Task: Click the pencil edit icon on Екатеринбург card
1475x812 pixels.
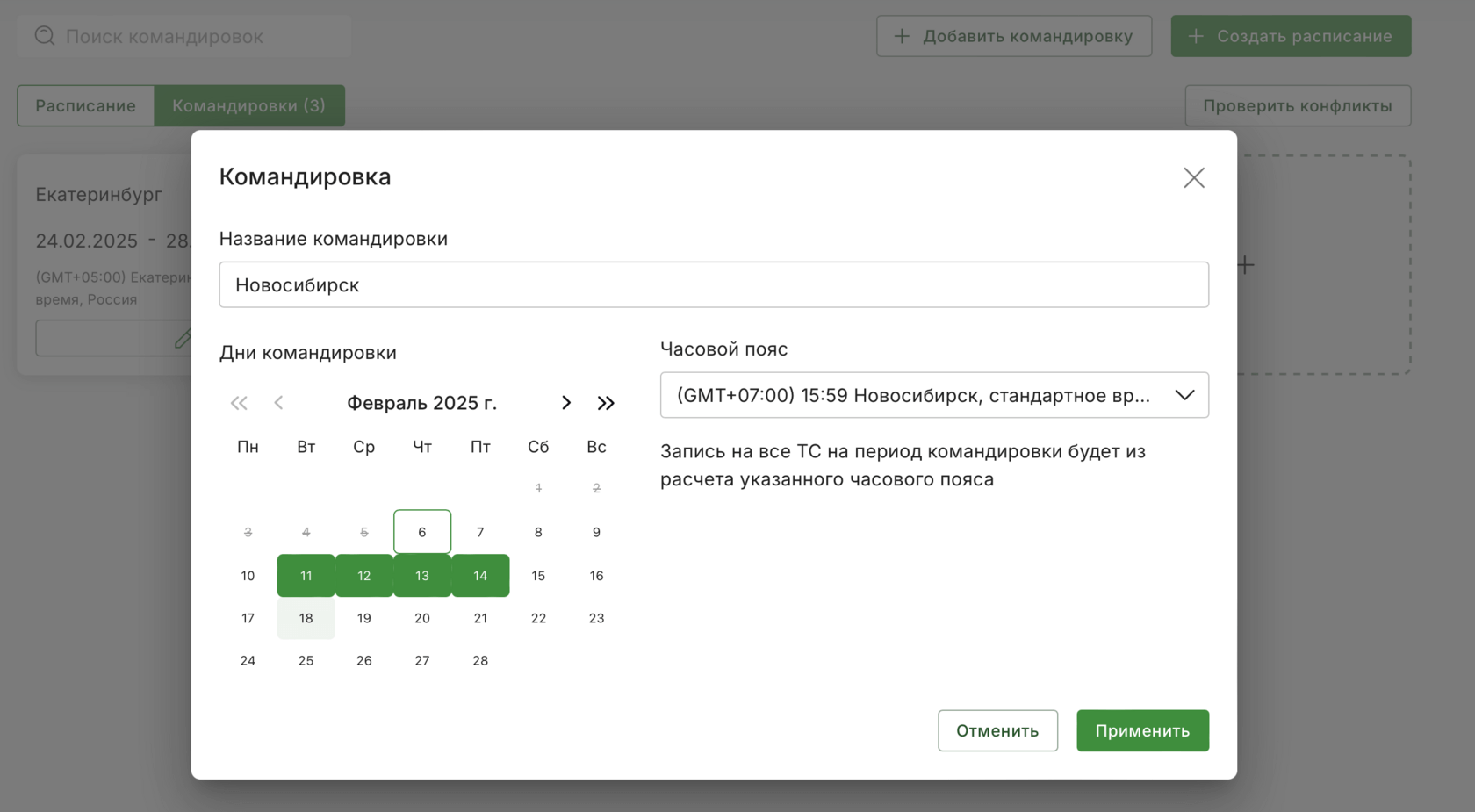Action: [183, 339]
